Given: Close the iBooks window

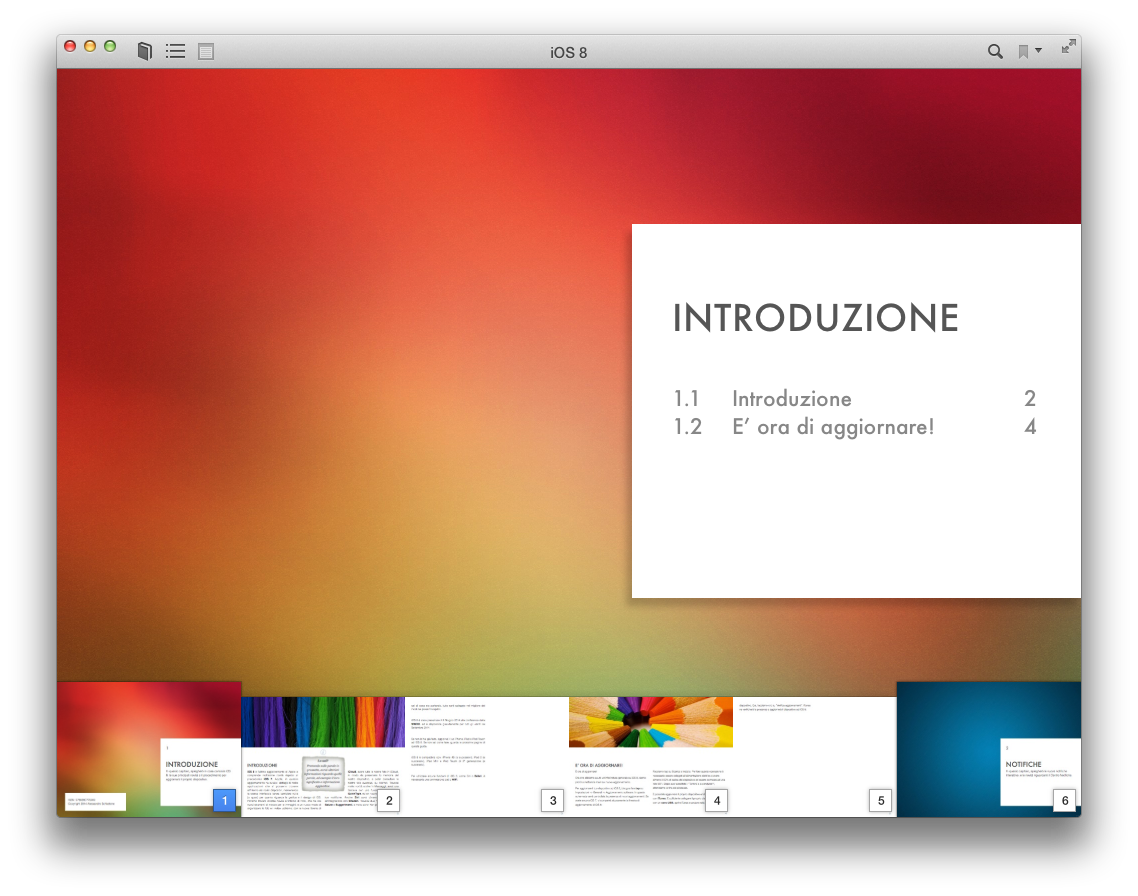Looking at the screenshot, I should point(70,46).
